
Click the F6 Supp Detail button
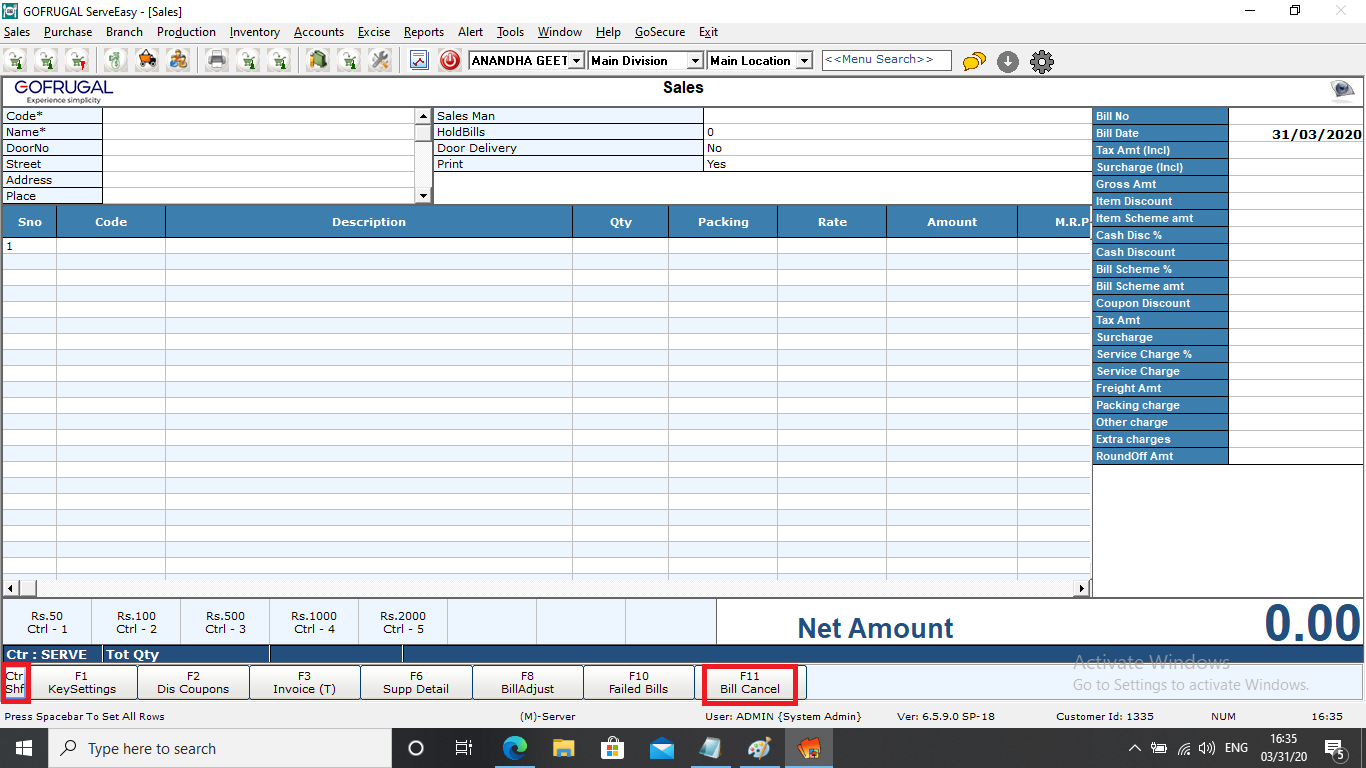coord(416,683)
